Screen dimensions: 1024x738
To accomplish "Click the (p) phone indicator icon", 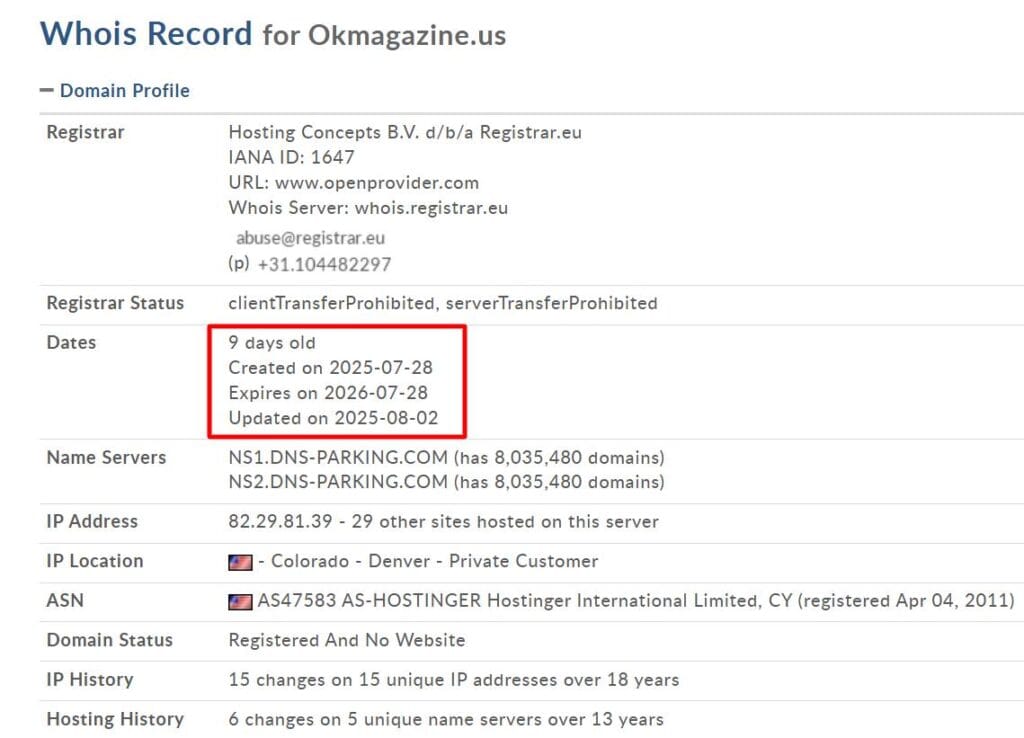I will (x=238, y=264).
